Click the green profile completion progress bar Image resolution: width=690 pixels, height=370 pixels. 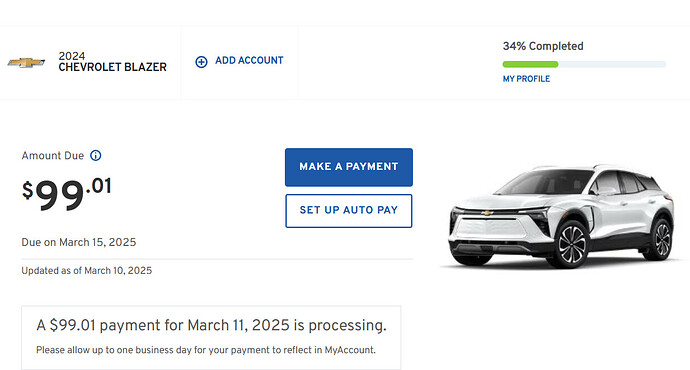click(x=530, y=64)
